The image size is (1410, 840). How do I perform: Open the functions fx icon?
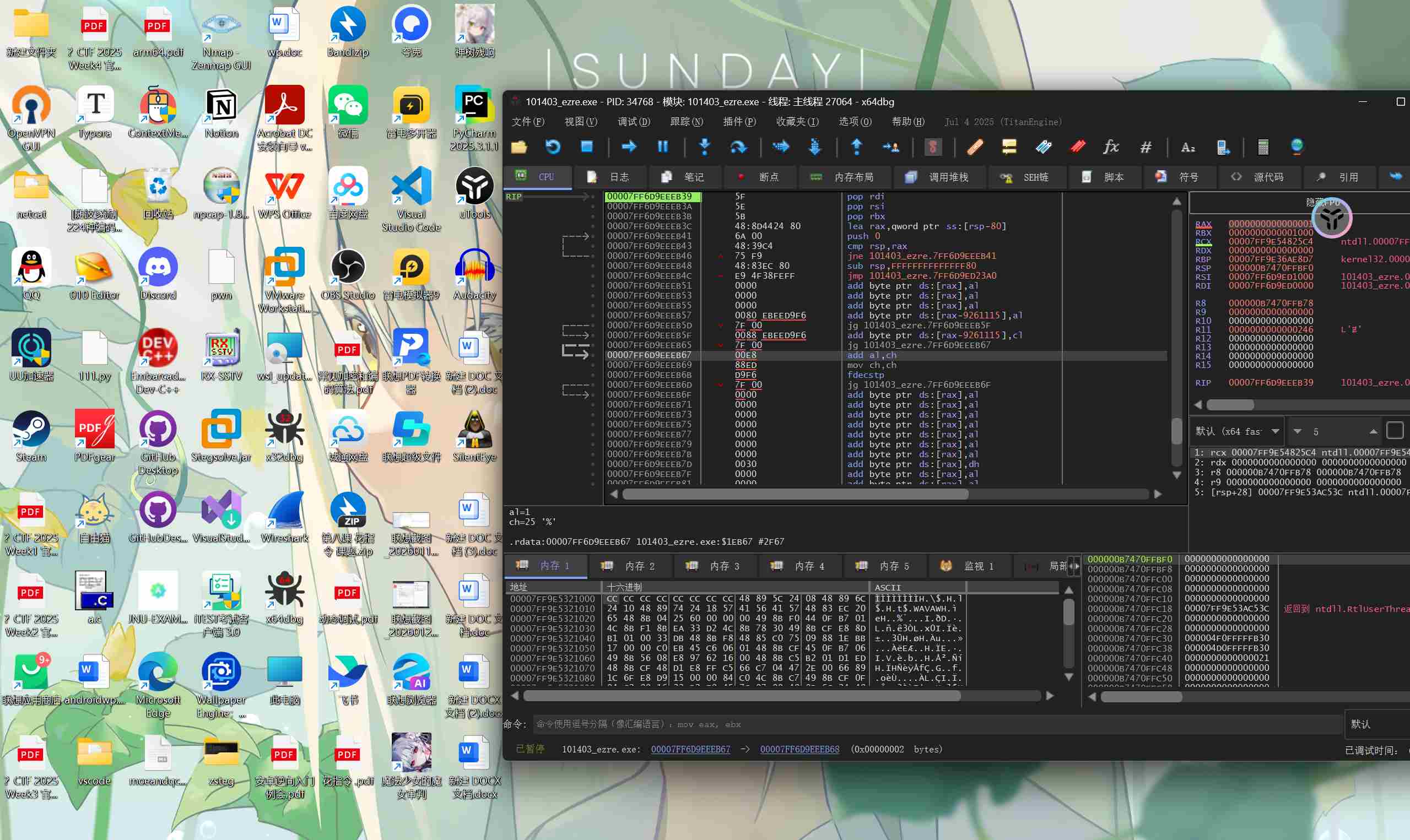1111,148
